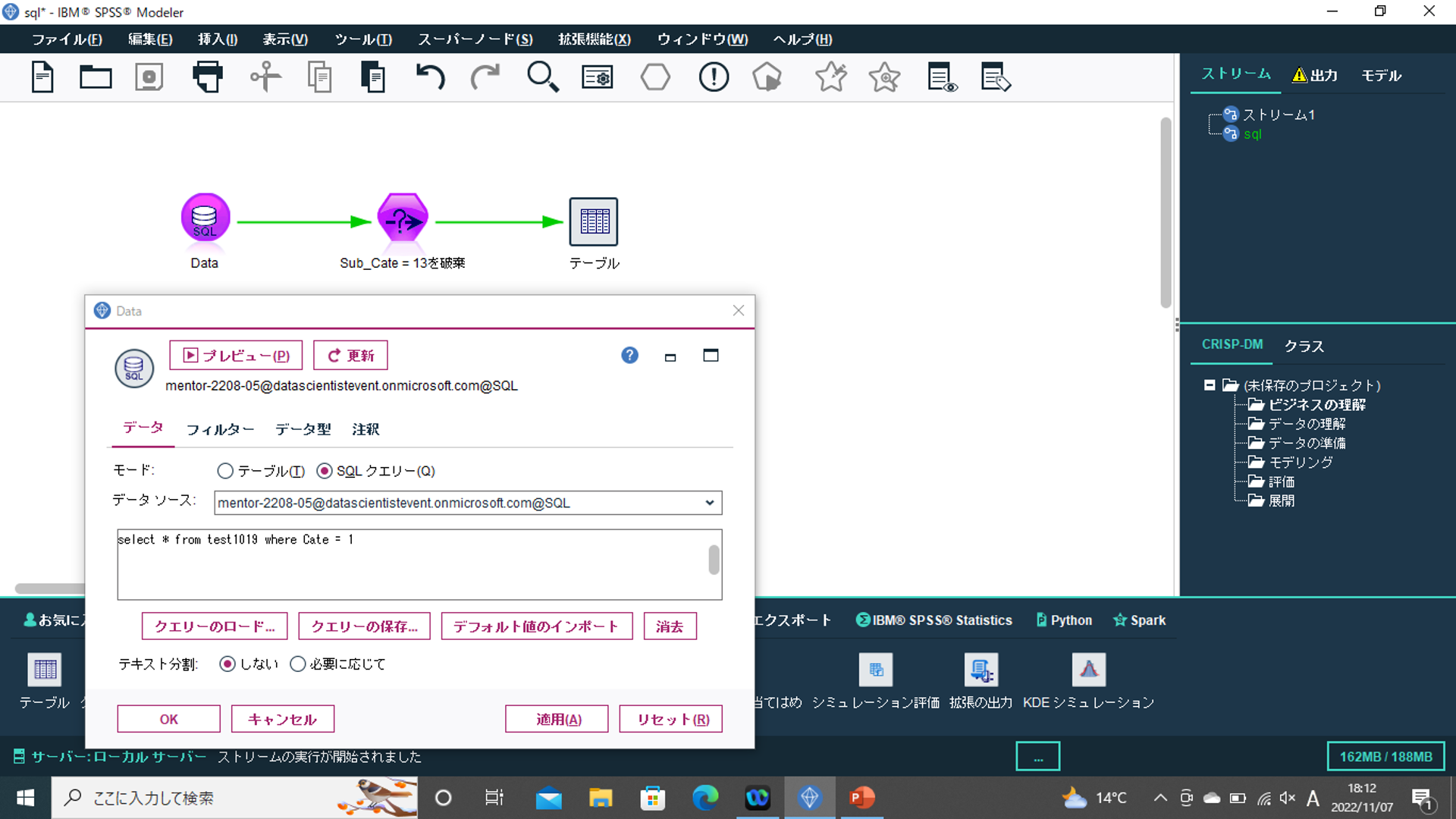
Task: Click the KDE シミュレーション palette node
Action: [x=1088, y=670]
